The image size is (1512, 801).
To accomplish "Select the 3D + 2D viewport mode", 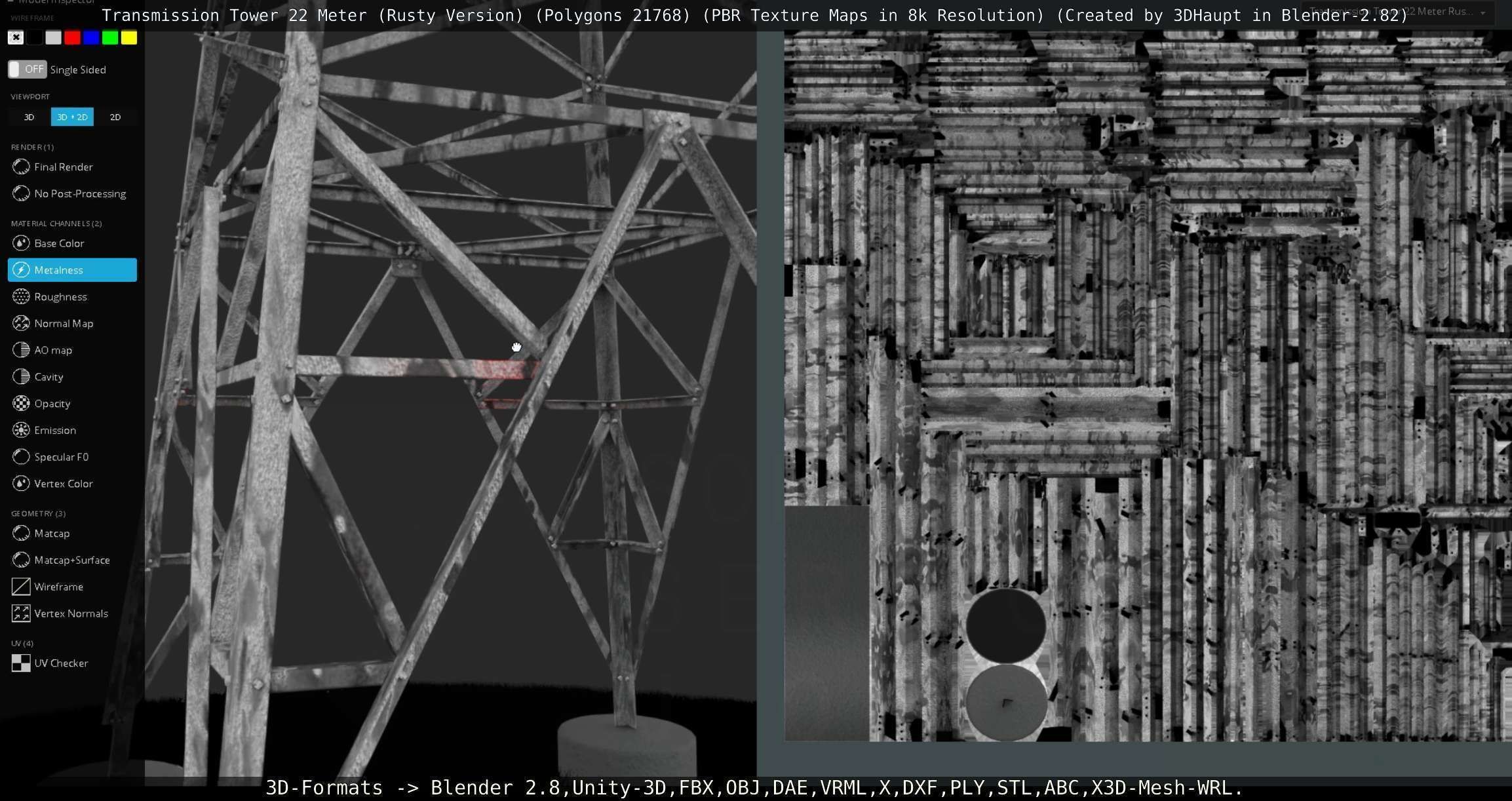I will pos(72,117).
